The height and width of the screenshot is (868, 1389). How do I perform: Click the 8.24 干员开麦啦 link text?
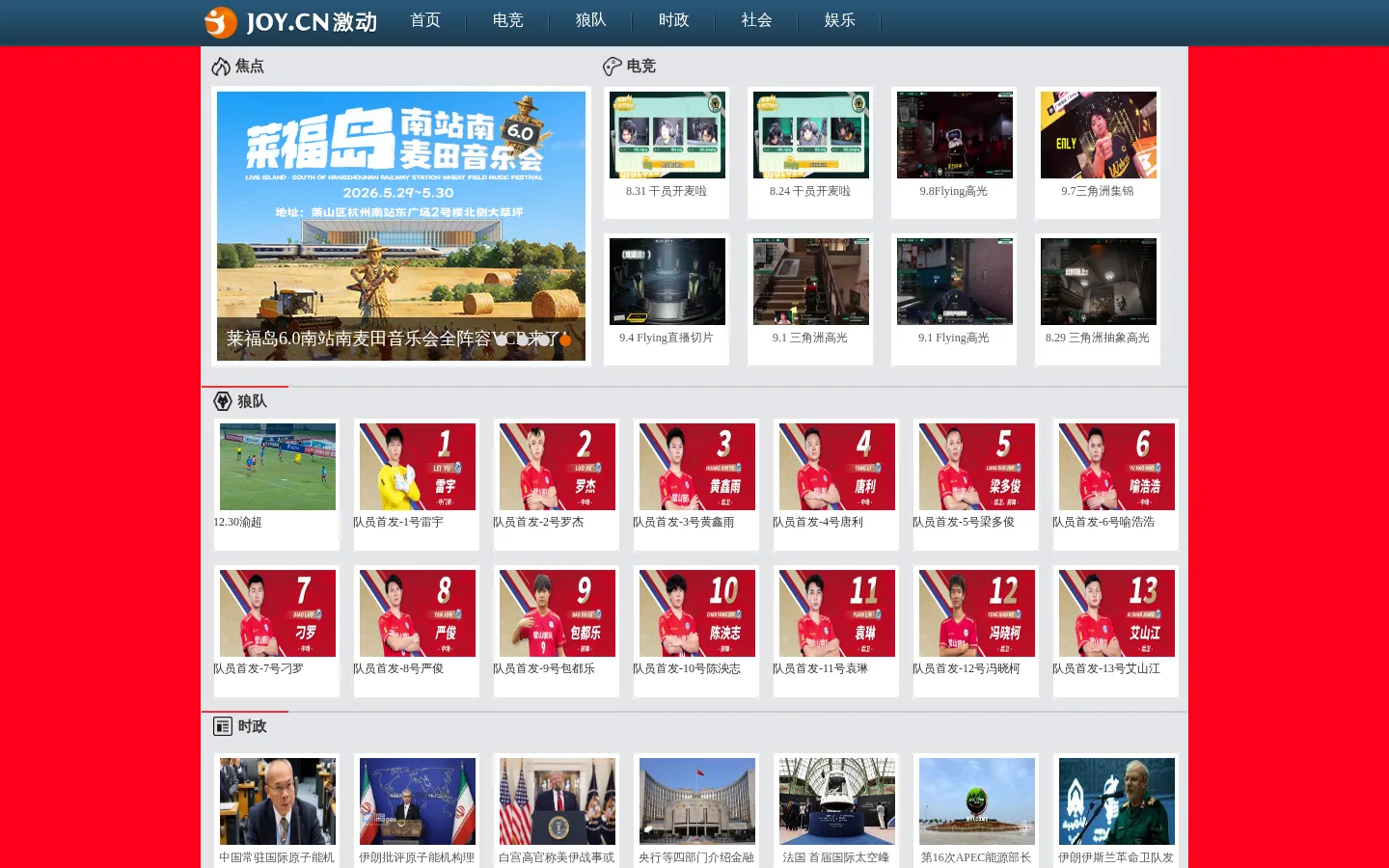(810, 191)
